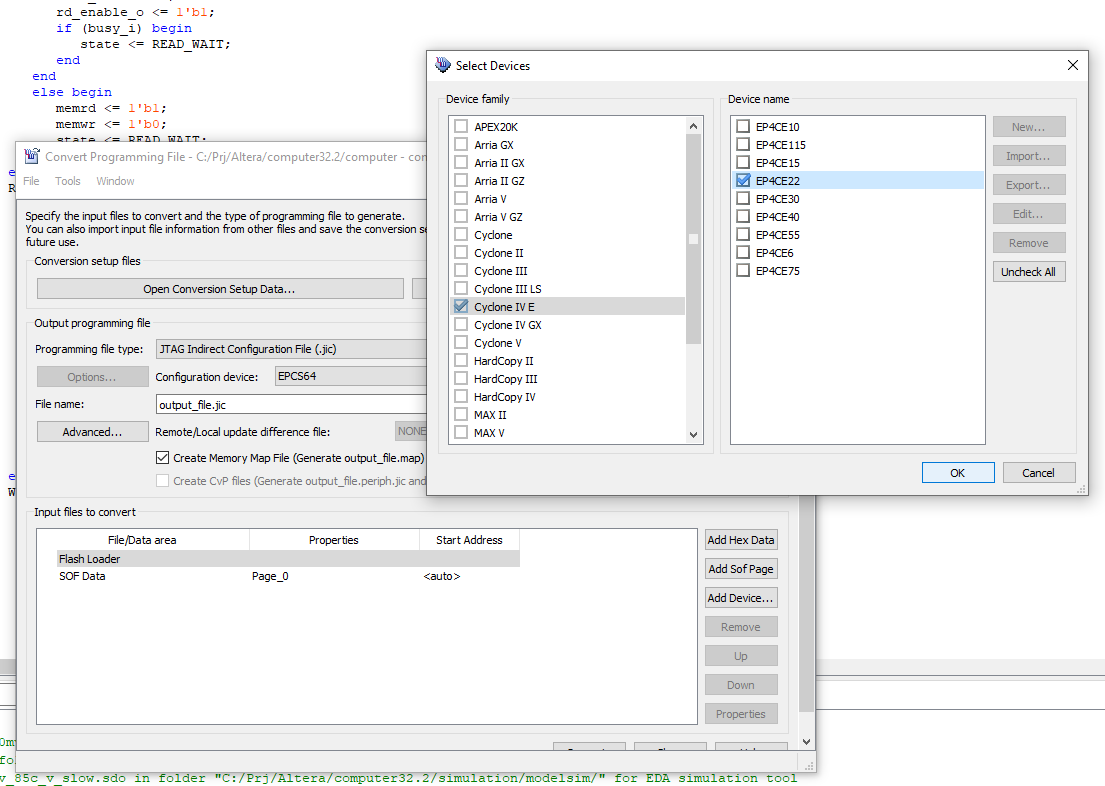Check the EP4CE6 device
Image resolution: width=1105 pixels, height=786 pixels.
(x=743, y=252)
